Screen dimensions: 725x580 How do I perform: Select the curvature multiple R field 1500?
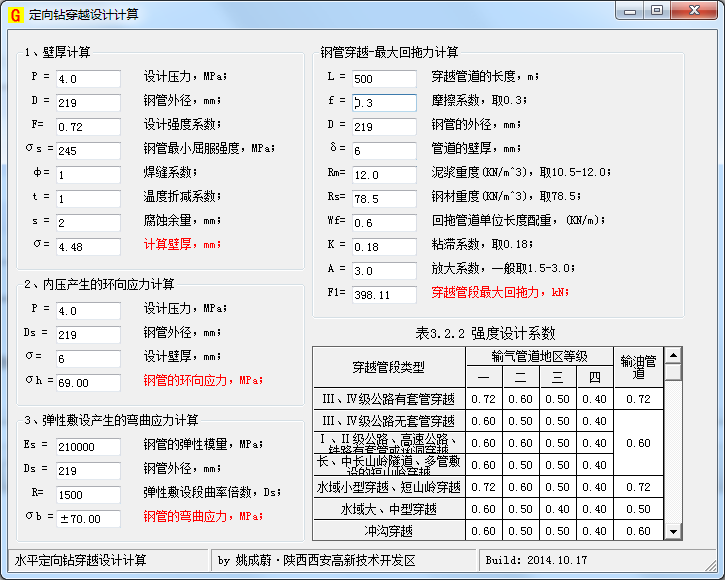[88, 494]
